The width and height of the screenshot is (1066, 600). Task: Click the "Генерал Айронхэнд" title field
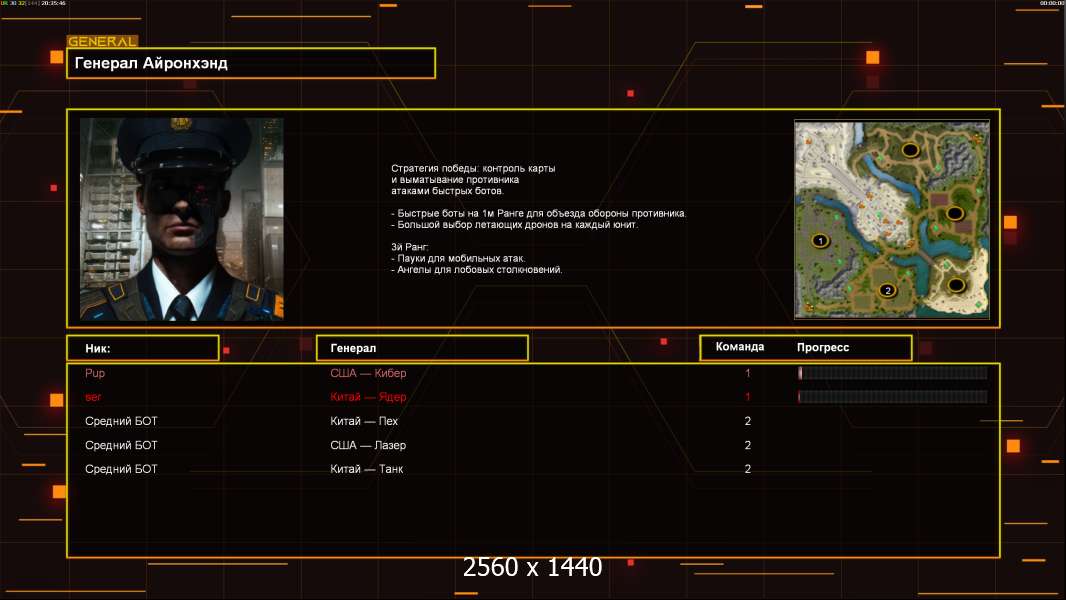pyautogui.click(x=251, y=63)
